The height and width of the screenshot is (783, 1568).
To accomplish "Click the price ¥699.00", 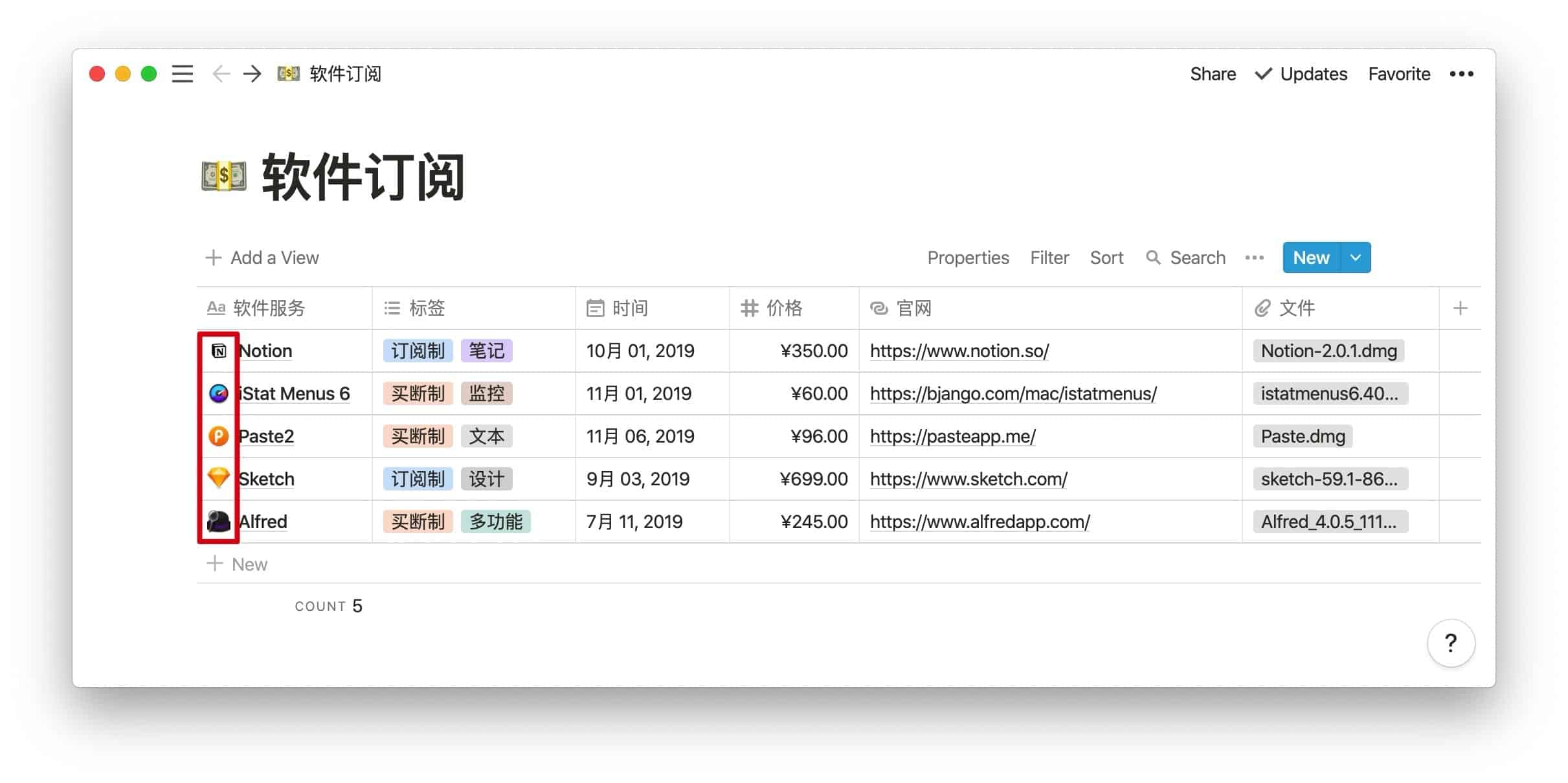I will pyautogui.click(x=814, y=479).
